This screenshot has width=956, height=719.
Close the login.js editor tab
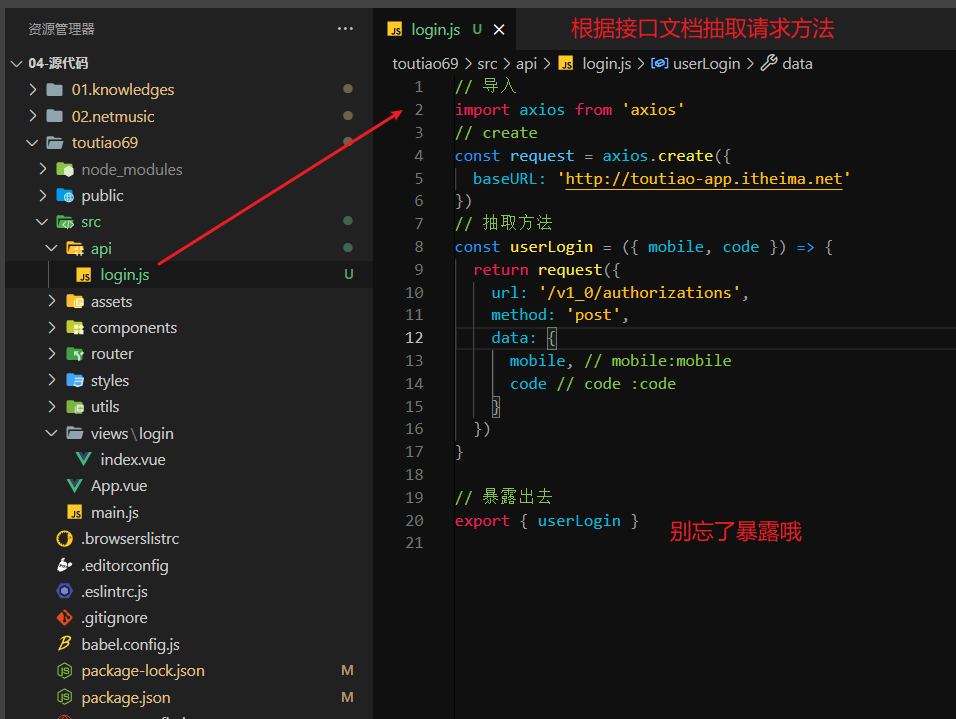coord(499,29)
